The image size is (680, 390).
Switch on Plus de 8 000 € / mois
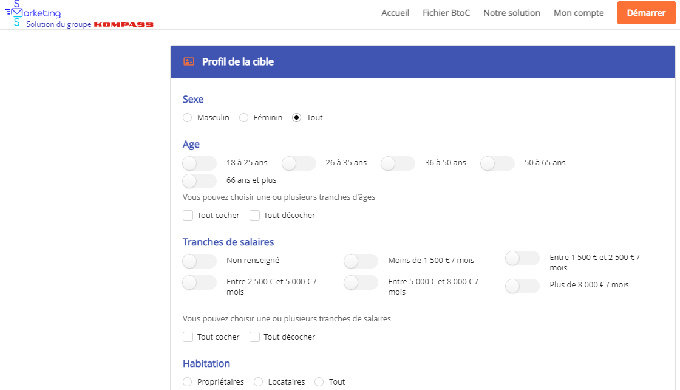pyautogui.click(x=523, y=286)
